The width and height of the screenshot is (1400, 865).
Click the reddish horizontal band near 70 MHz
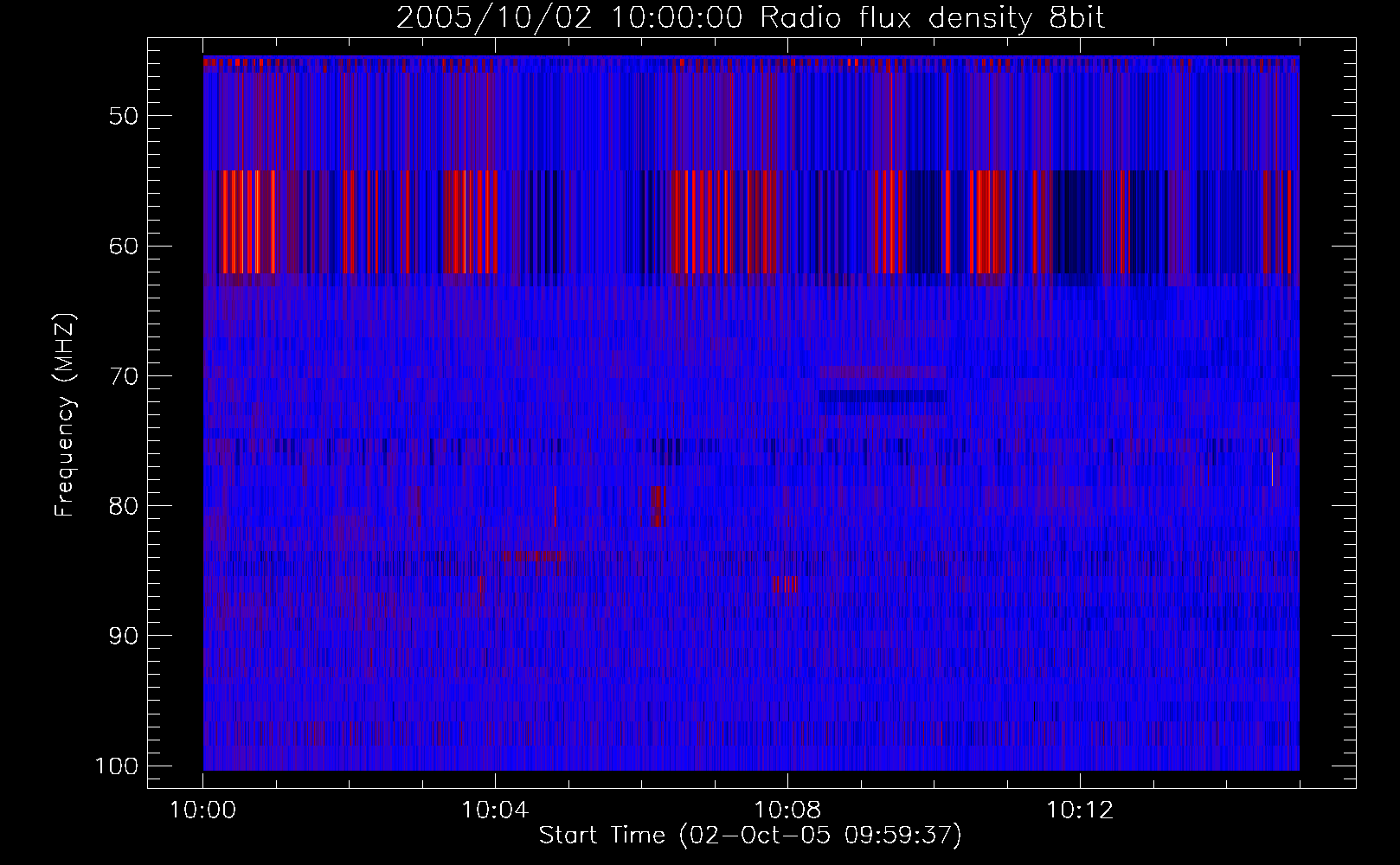click(883, 373)
